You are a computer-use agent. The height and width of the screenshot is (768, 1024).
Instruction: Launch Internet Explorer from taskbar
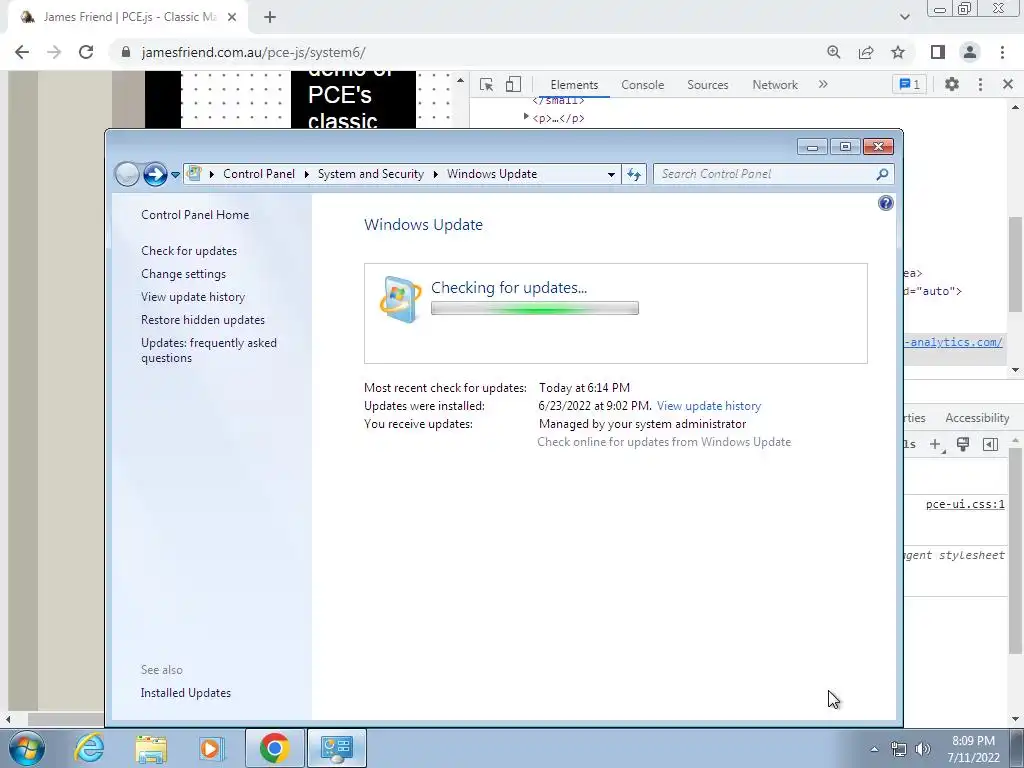(x=89, y=748)
